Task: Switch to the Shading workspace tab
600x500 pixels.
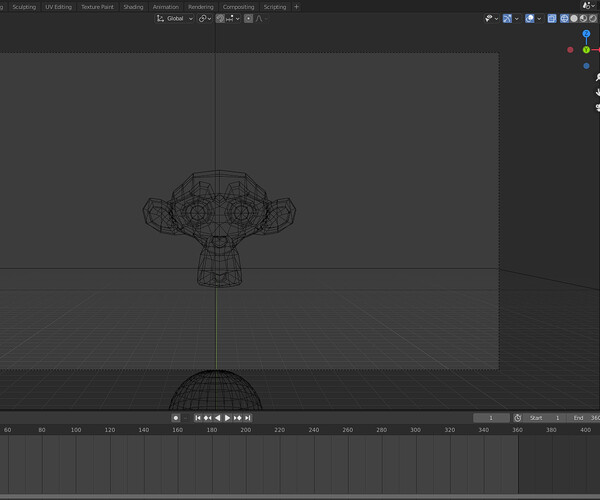Action: pos(133,7)
